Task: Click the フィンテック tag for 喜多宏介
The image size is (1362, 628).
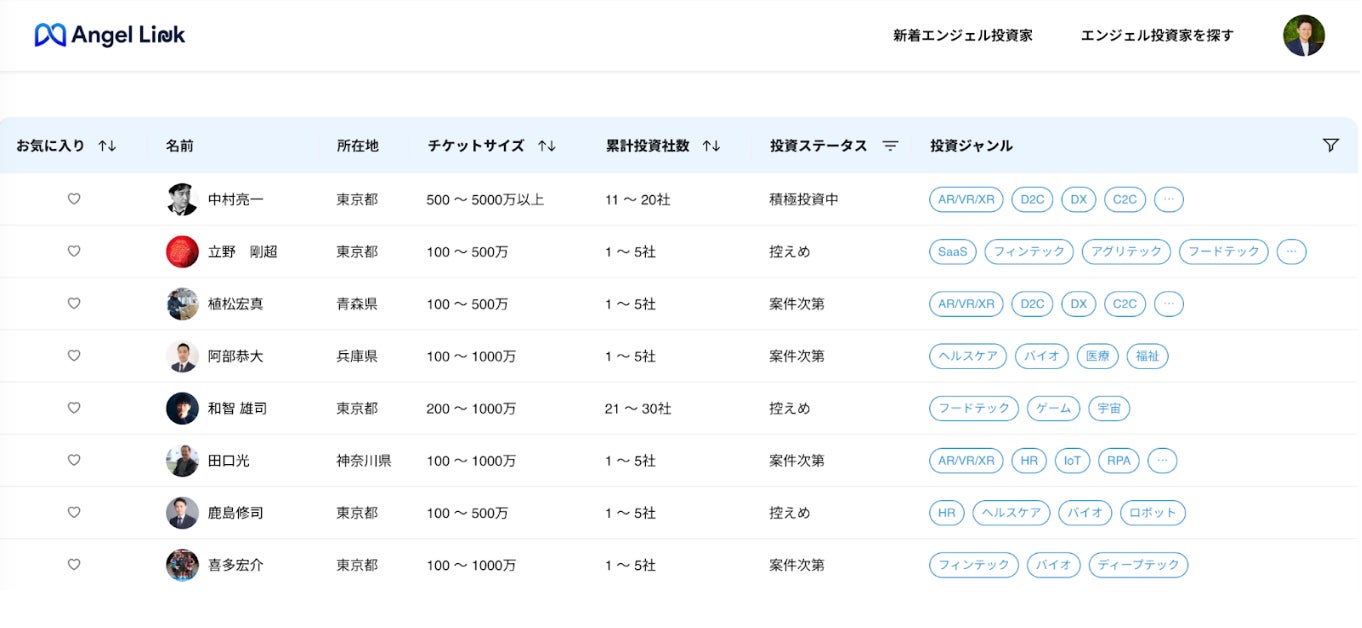Action: 973,565
